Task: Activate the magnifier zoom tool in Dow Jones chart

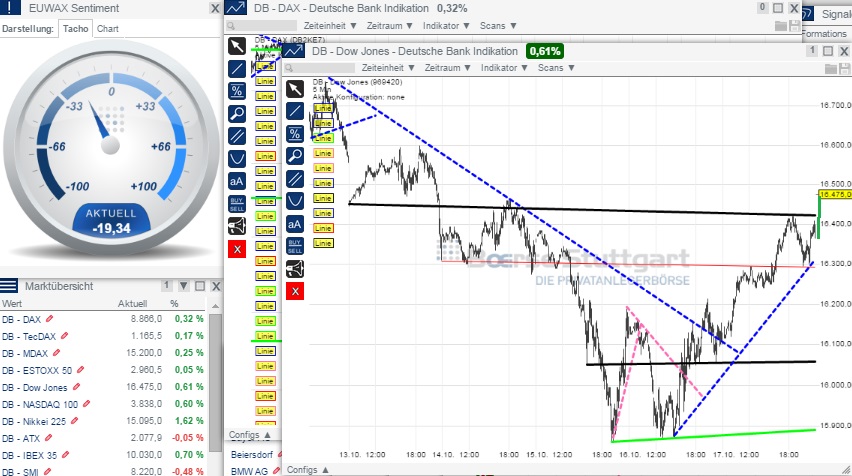Action: [295, 156]
